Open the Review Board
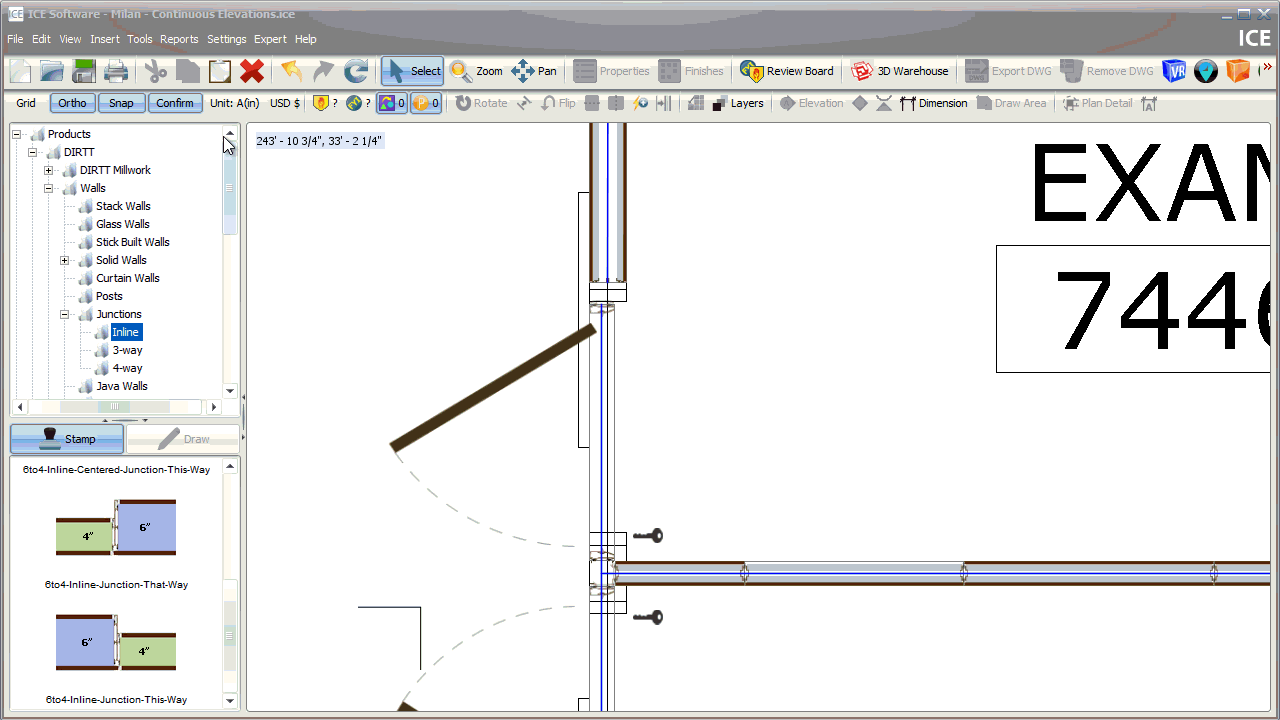1280x720 pixels. point(787,71)
